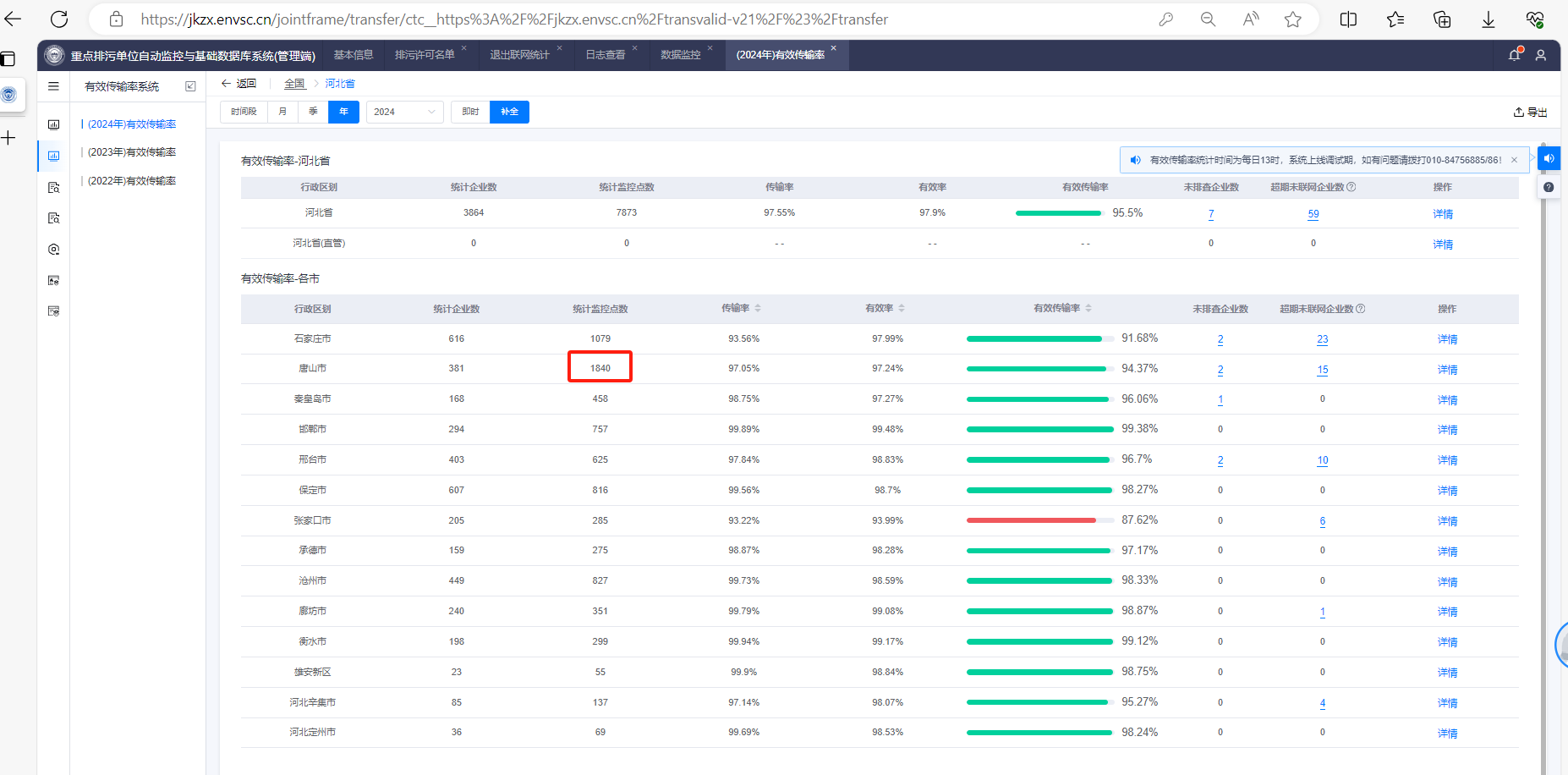Open the saved password key icon
Screen dimensions: 1568x775
[1166, 19]
